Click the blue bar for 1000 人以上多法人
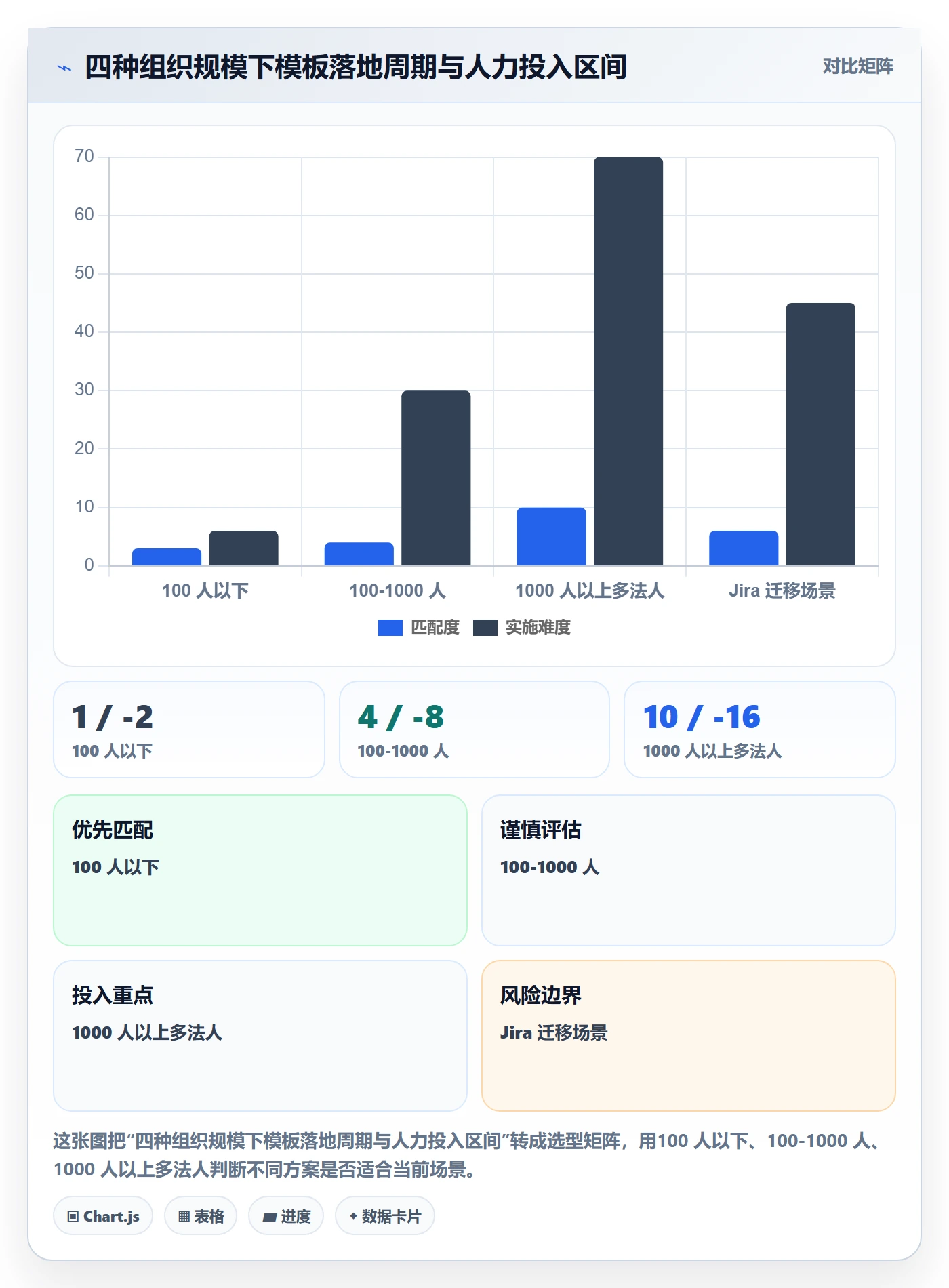This screenshot has width=949, height=1288. [x=551, y=536]
